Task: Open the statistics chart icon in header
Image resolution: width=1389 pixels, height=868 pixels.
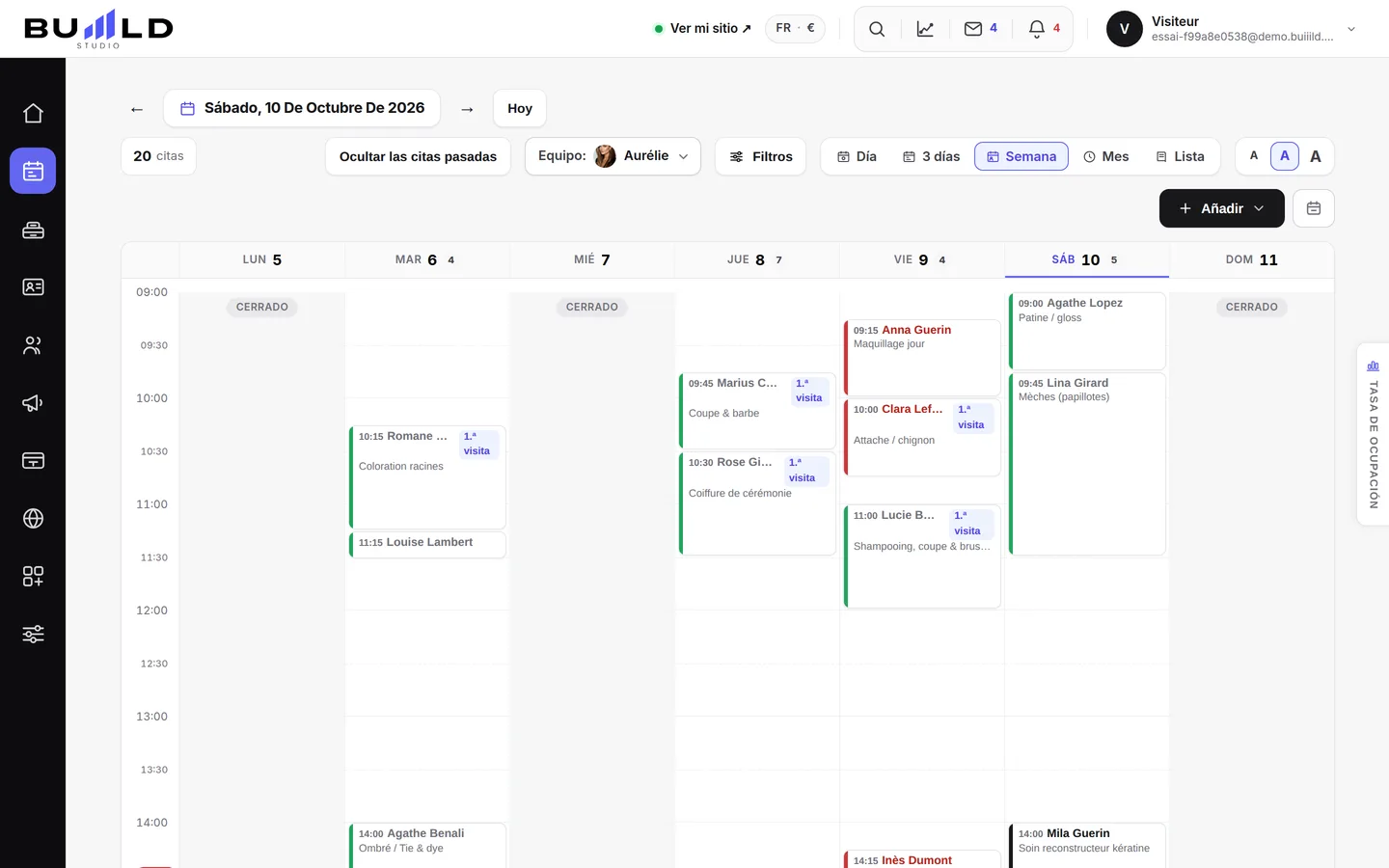Action: tap(925, 29)
